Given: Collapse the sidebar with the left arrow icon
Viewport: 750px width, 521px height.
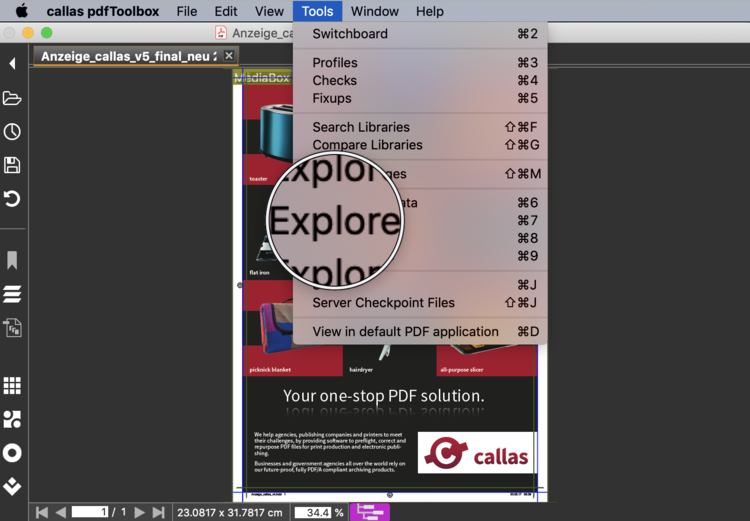Looking at the screenshot, I should click(12, 63).
